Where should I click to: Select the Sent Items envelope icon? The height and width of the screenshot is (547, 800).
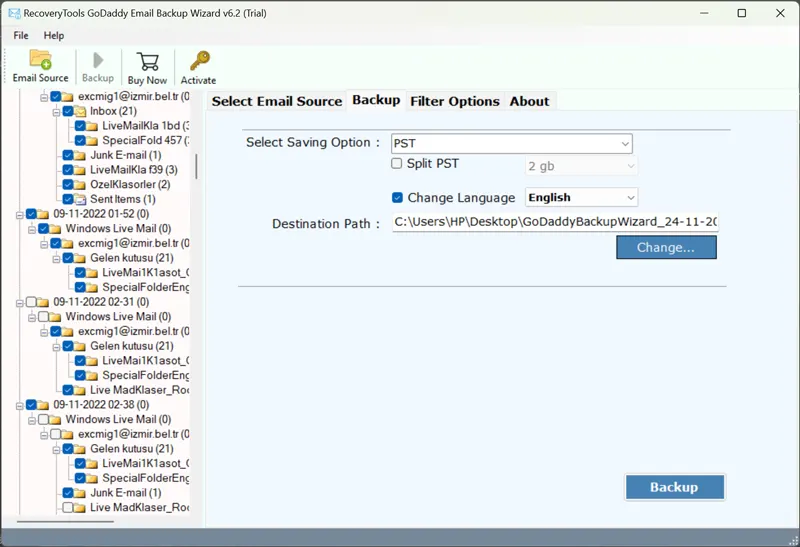[x=80, y=200]
